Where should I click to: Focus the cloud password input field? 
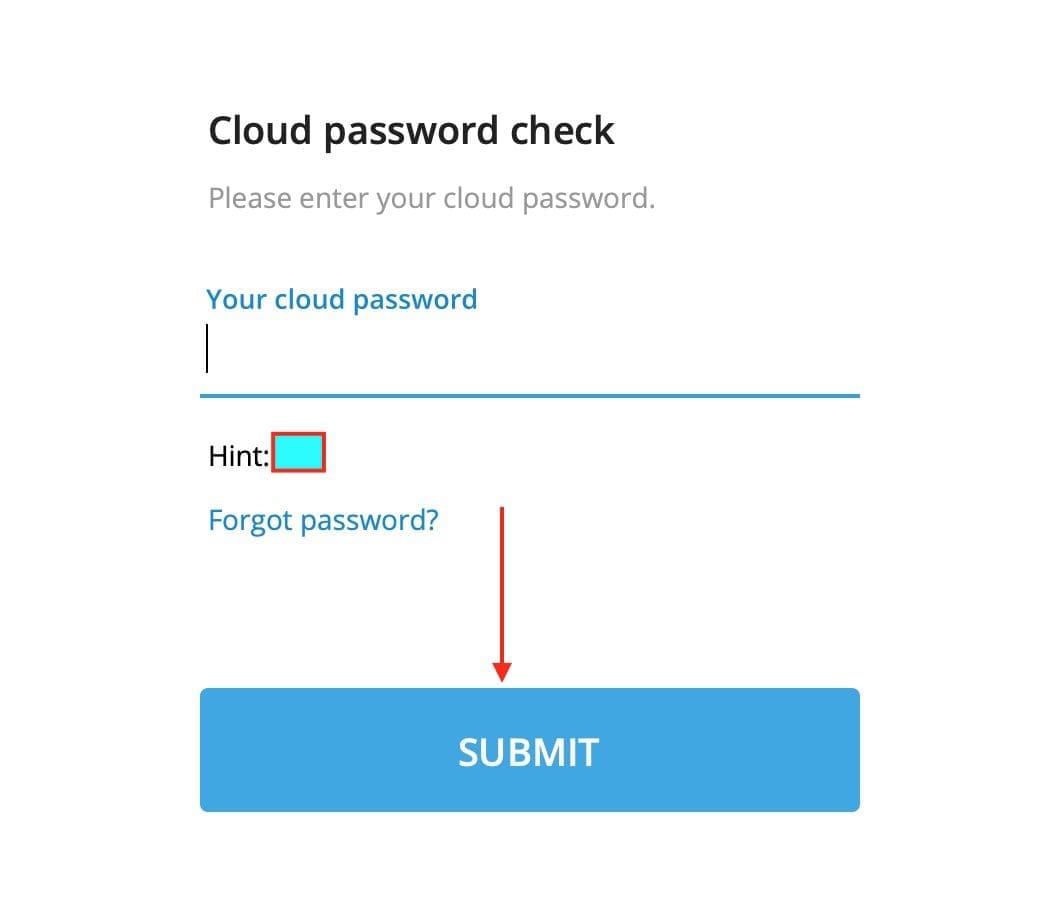pos(529,350)
